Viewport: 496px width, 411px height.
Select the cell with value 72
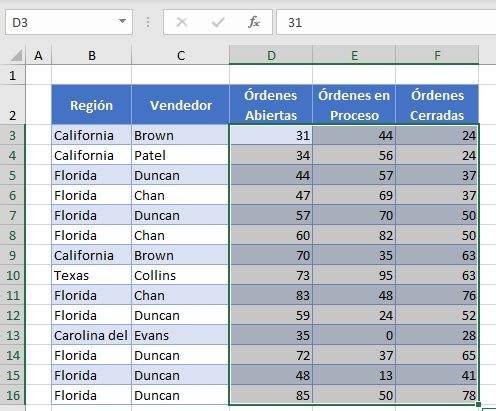coord(271,355)
